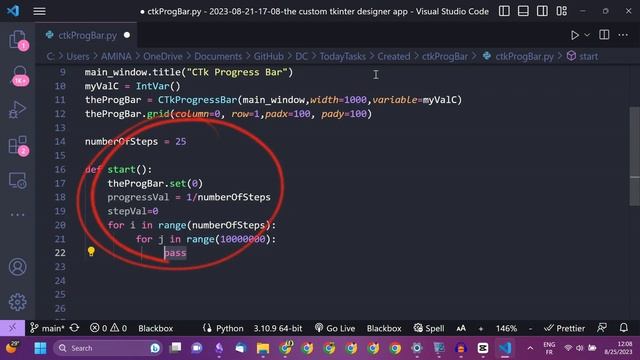Start Go Live server
Viewport: 640px width, 360px height.
coord(335,328)
